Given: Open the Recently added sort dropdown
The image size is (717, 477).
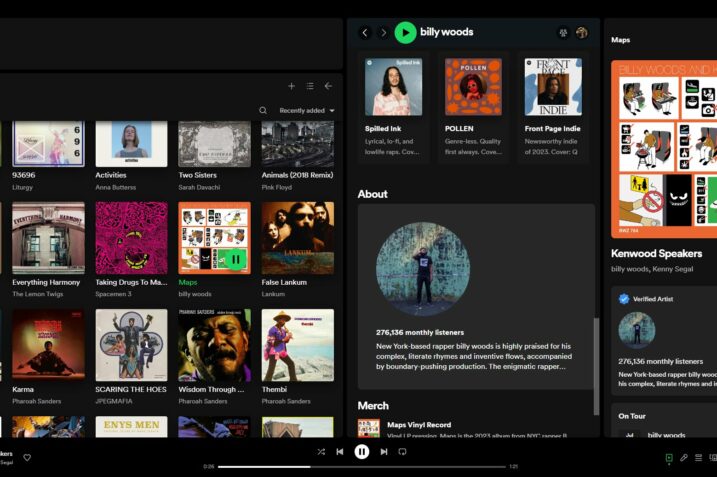Looking at the screenshot, I should [x=307, y=111].
